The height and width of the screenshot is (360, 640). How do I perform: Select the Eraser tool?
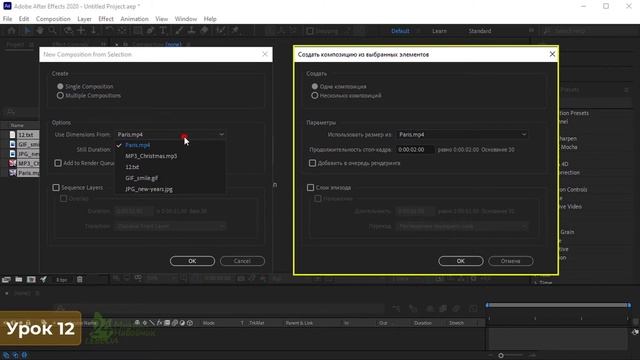[x=204, y=31]
